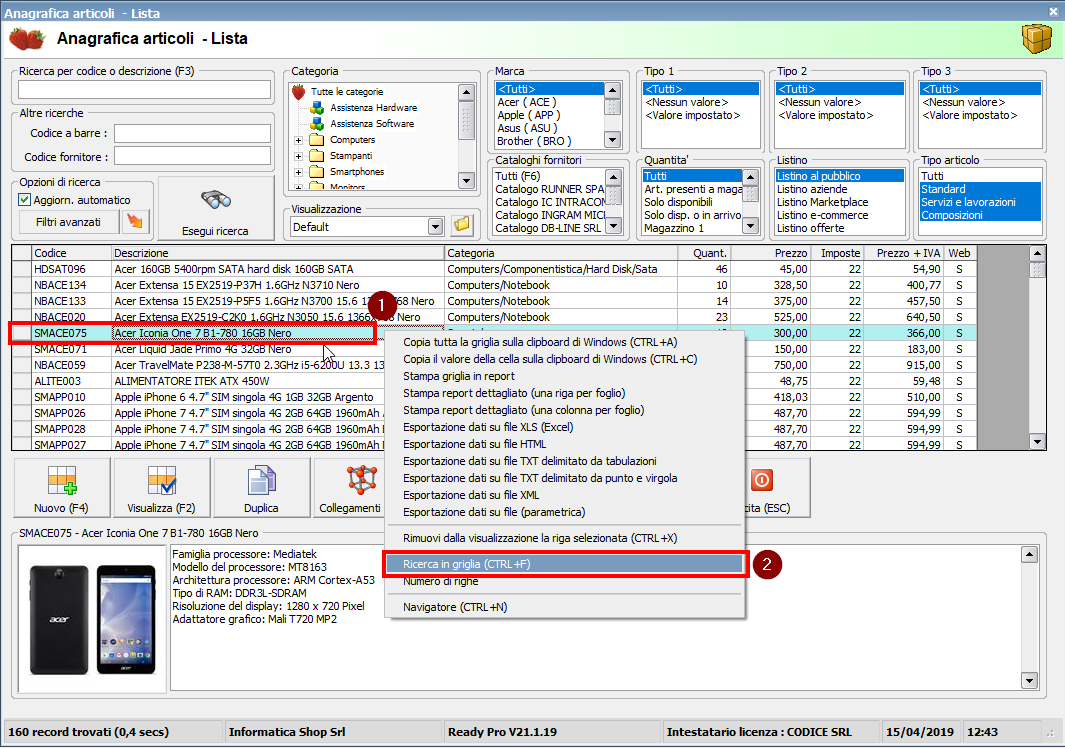Click the Stampanti folder icon

pyautogui.click(x=317, y=156)
